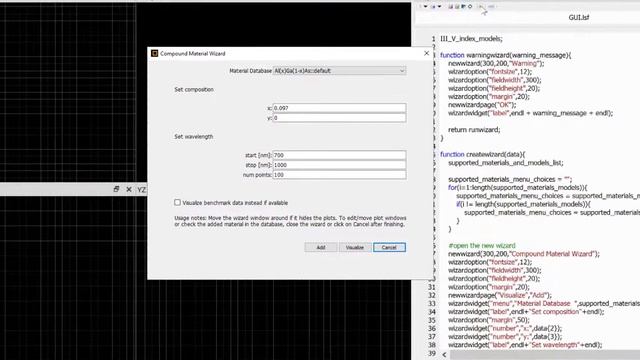The image size is (640, 360).
Task: Click first dropdown arrow in script toolbar
Action: pyautogui.click(x=425, y=7)
